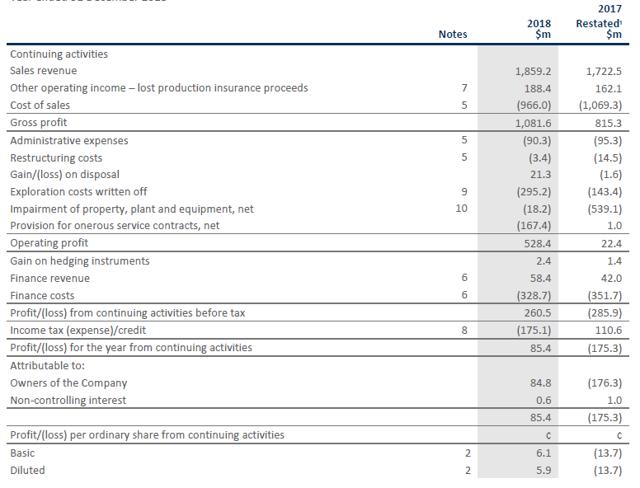The image size is (640, 488).
Task: Select the 58.4 finance revenue value
Action: (541, 278)
